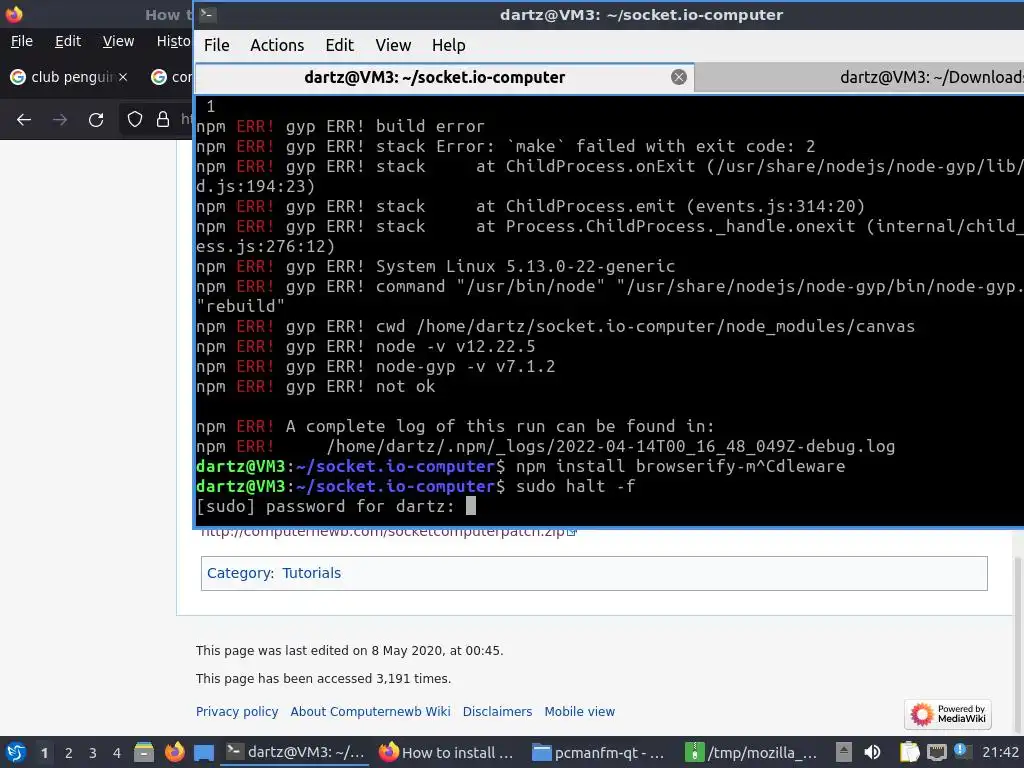The height and width of the screenshot is (768, 1024).
Task: Click the site security padlock icon
Action: tap(163, 119)
